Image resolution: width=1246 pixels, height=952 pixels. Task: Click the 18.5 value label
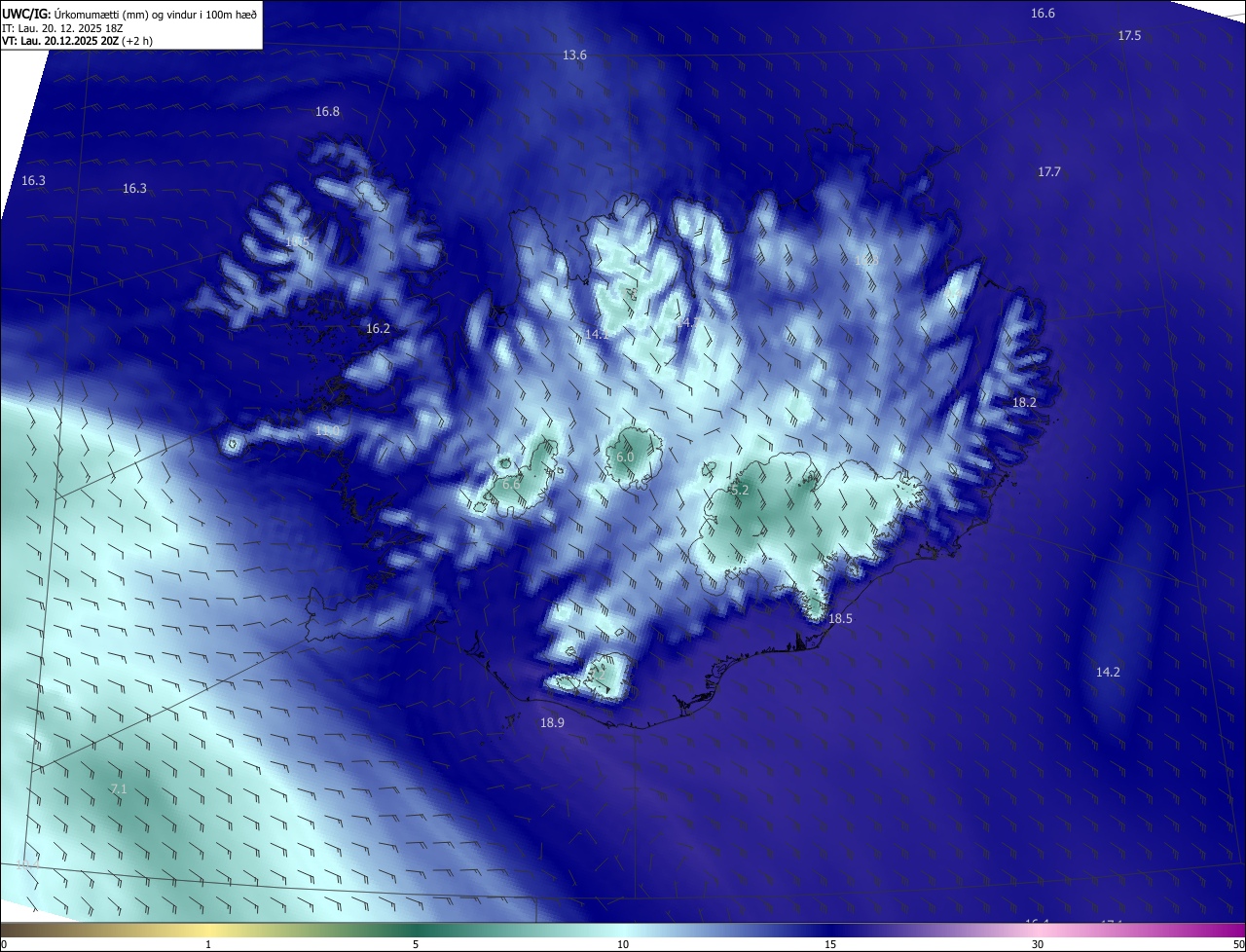click(x=840, y=618)
